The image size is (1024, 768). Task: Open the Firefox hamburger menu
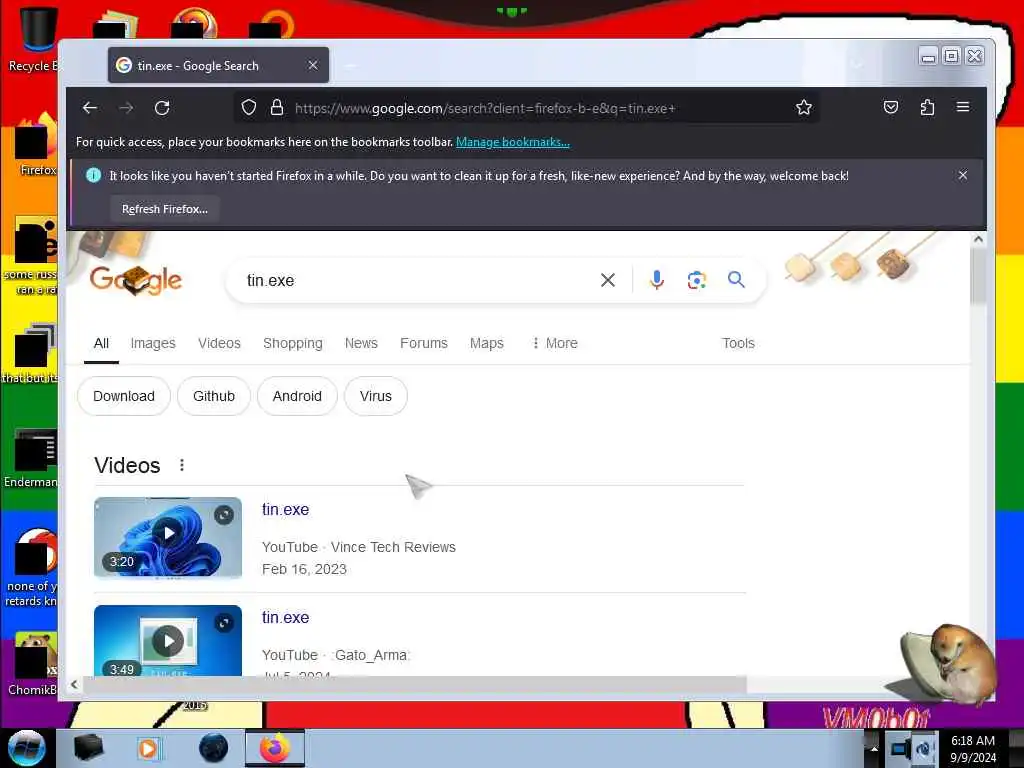[963, 107]
